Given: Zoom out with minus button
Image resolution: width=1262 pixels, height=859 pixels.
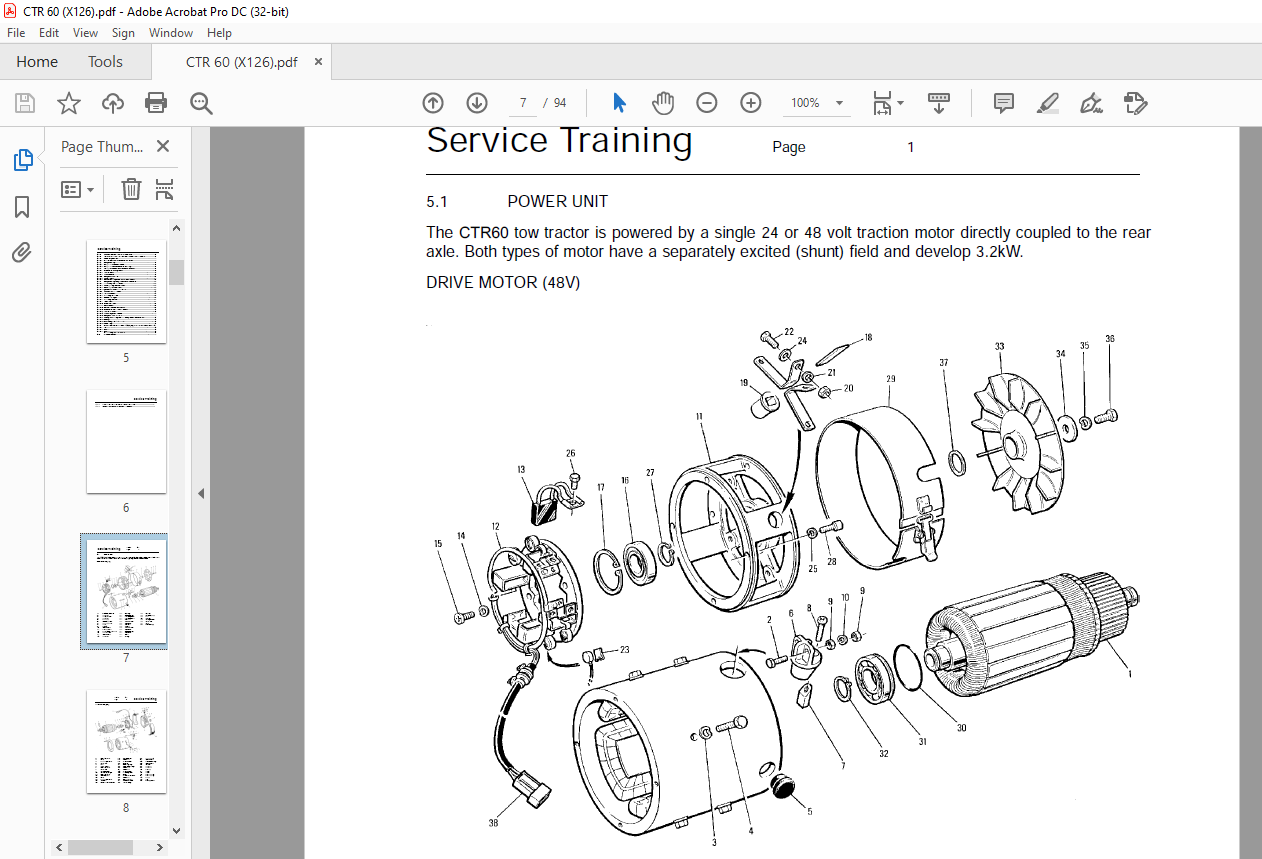Looking at the screenshot, I should point(707,103).
